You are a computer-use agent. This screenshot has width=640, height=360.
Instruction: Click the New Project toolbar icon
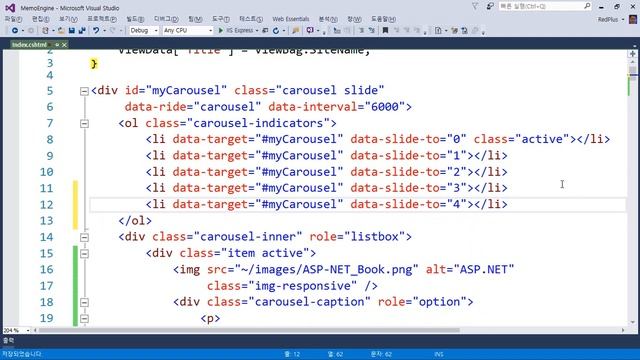[45, 31]
